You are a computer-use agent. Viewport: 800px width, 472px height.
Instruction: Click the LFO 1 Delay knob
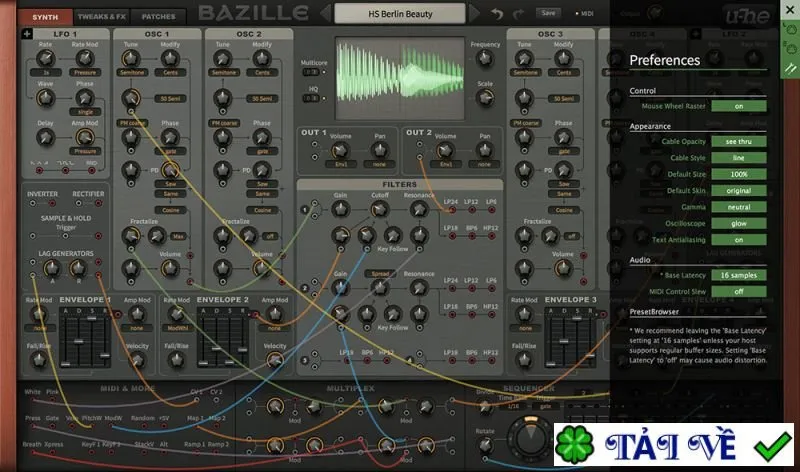pos(45,137)
